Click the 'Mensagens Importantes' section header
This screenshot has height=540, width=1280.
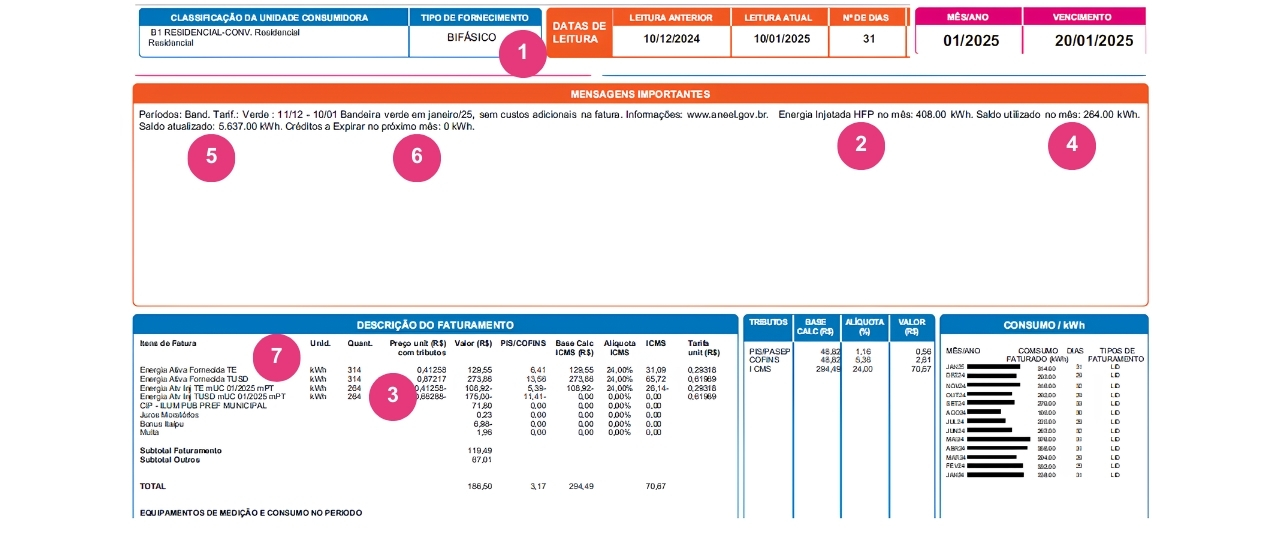(x=640, y=94)
